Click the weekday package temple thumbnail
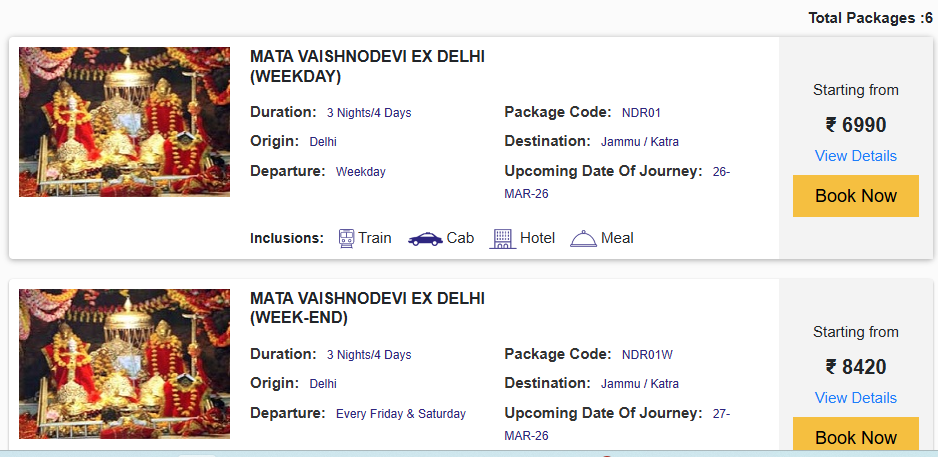The height and width of the screenshot is (457, 938). point(124,122)
